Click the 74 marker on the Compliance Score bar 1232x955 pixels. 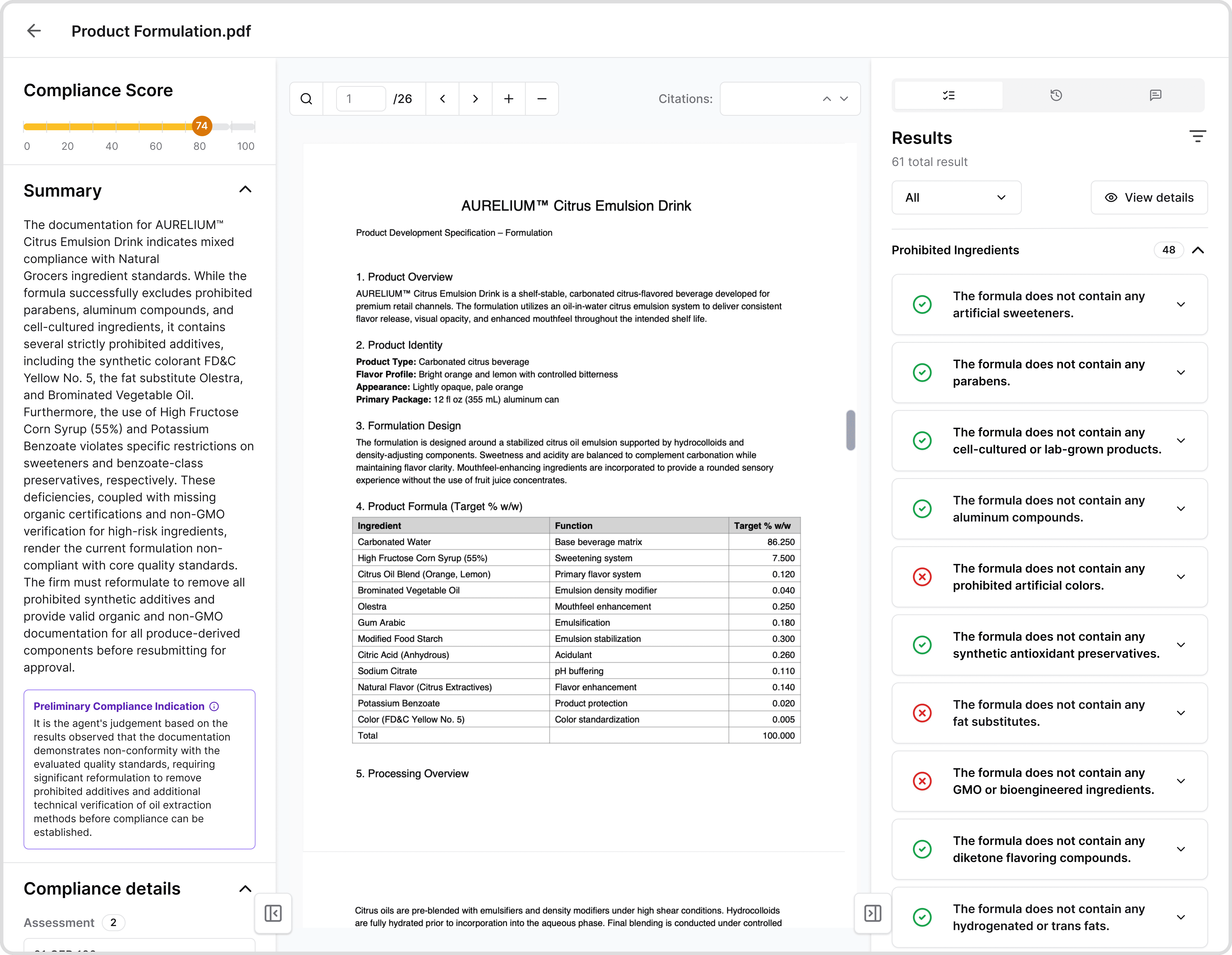[x=202, y=126]
